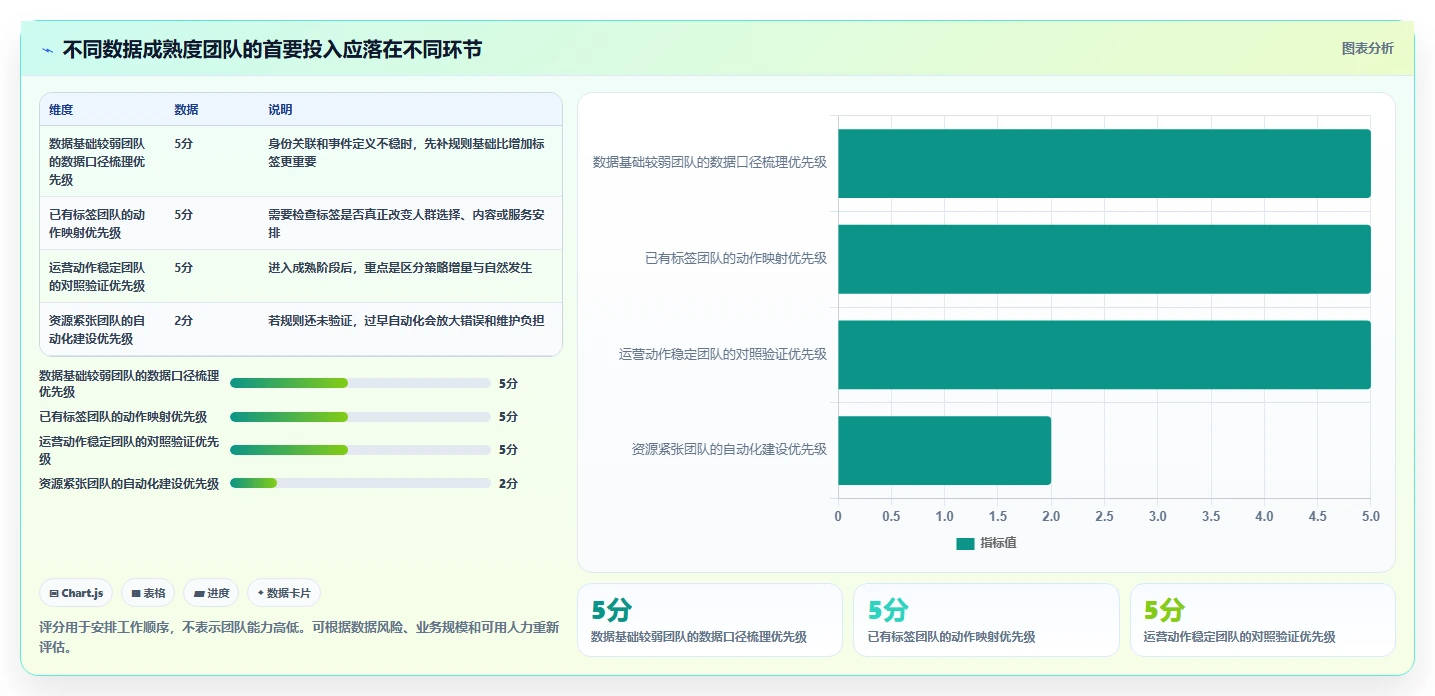Click the 数据卡片 tag pill
Image resolution: width=1435 pixels, height=696 pixels.
pyautogui.click(x=284, y=593)
